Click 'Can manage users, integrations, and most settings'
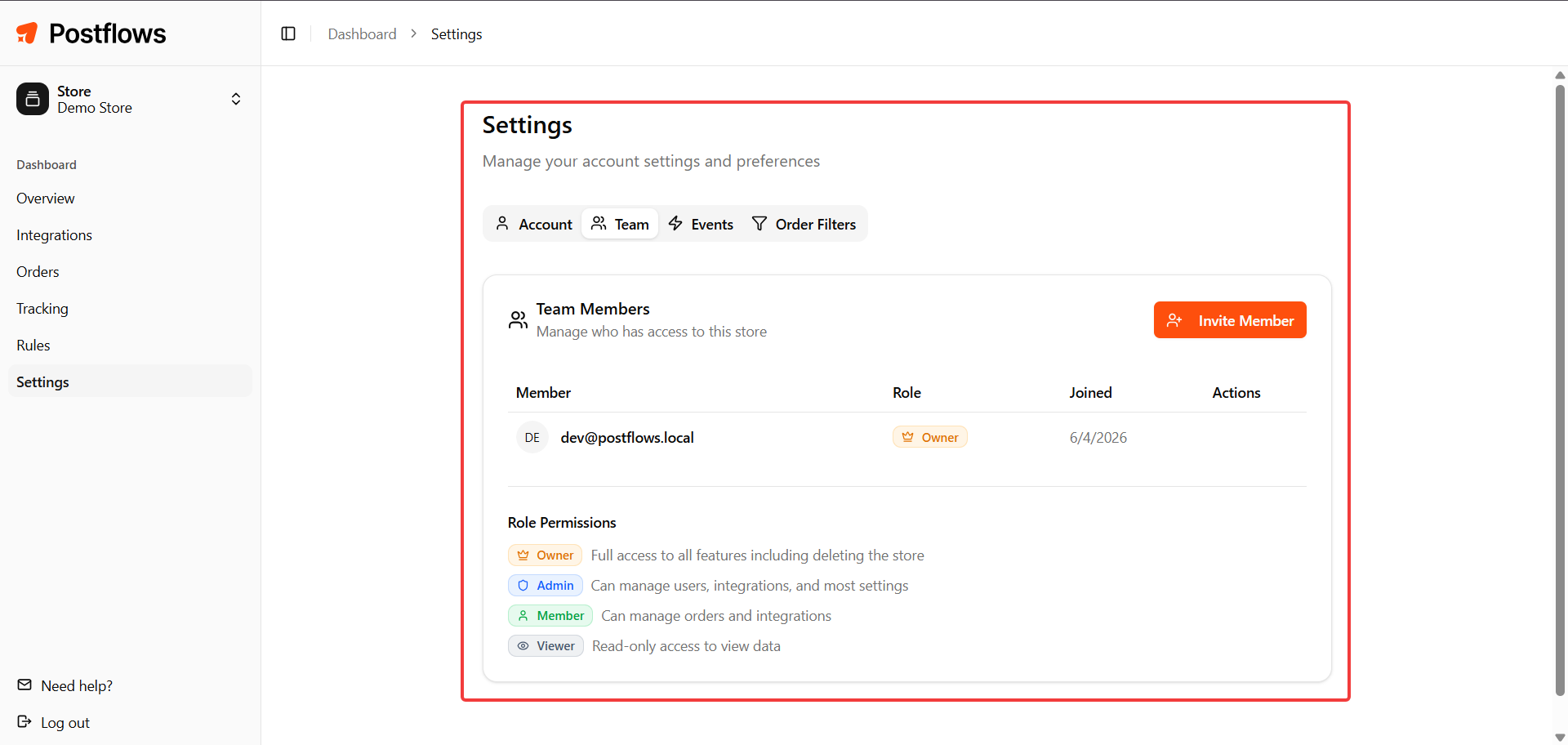 [750, 586]
